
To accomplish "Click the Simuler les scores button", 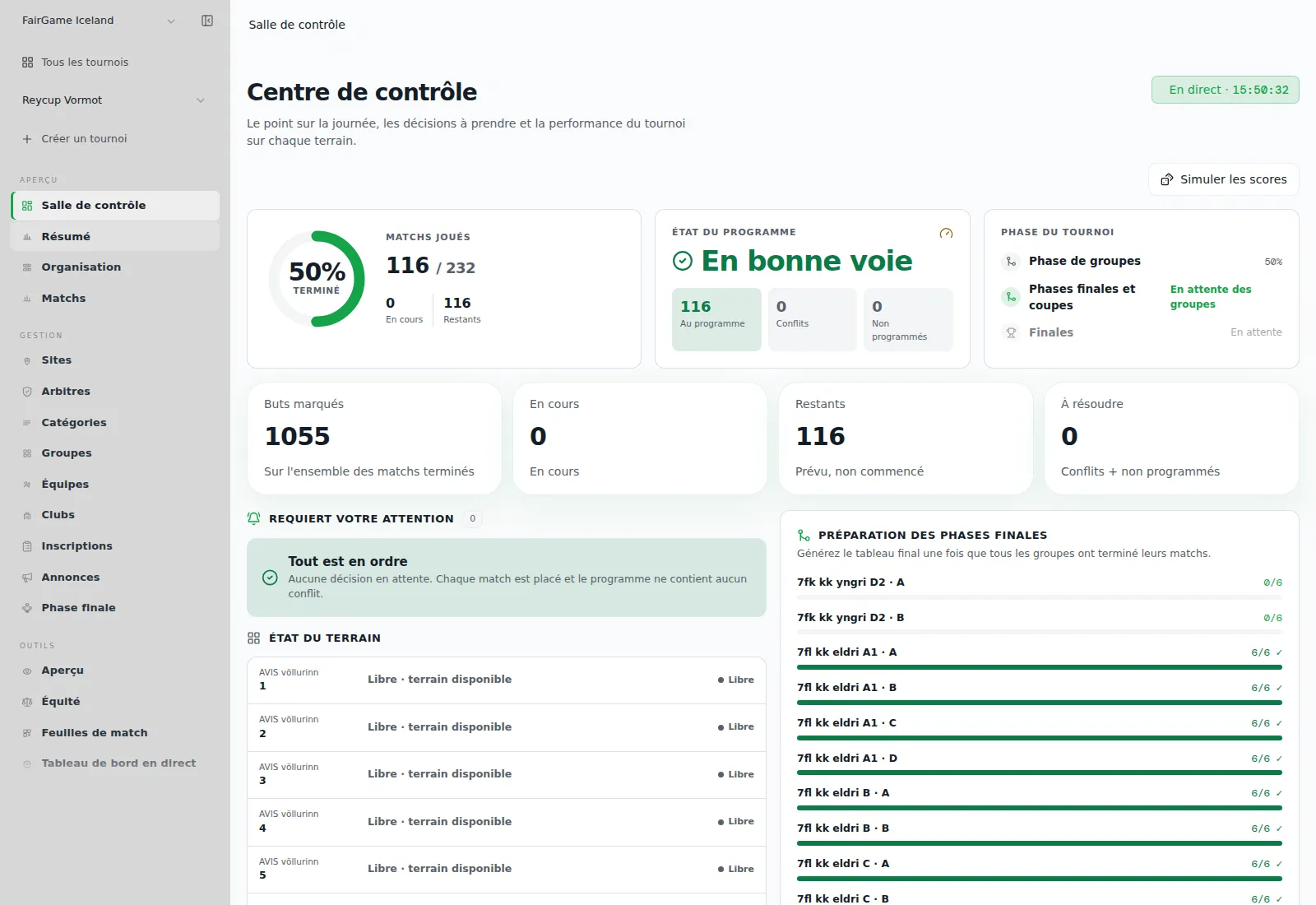I will pos(1224,179).
